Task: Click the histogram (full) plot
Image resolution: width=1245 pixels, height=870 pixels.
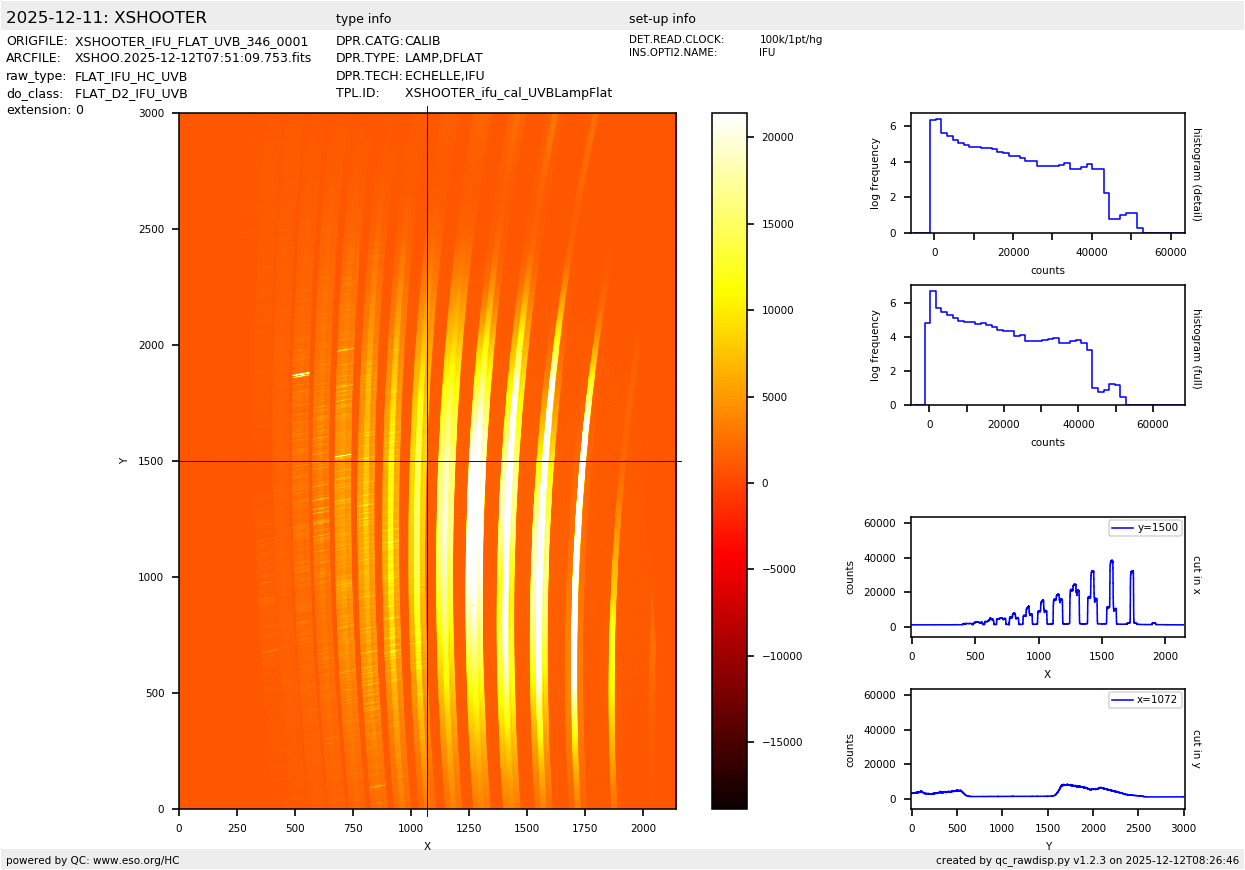Action: pos(1047,344)
